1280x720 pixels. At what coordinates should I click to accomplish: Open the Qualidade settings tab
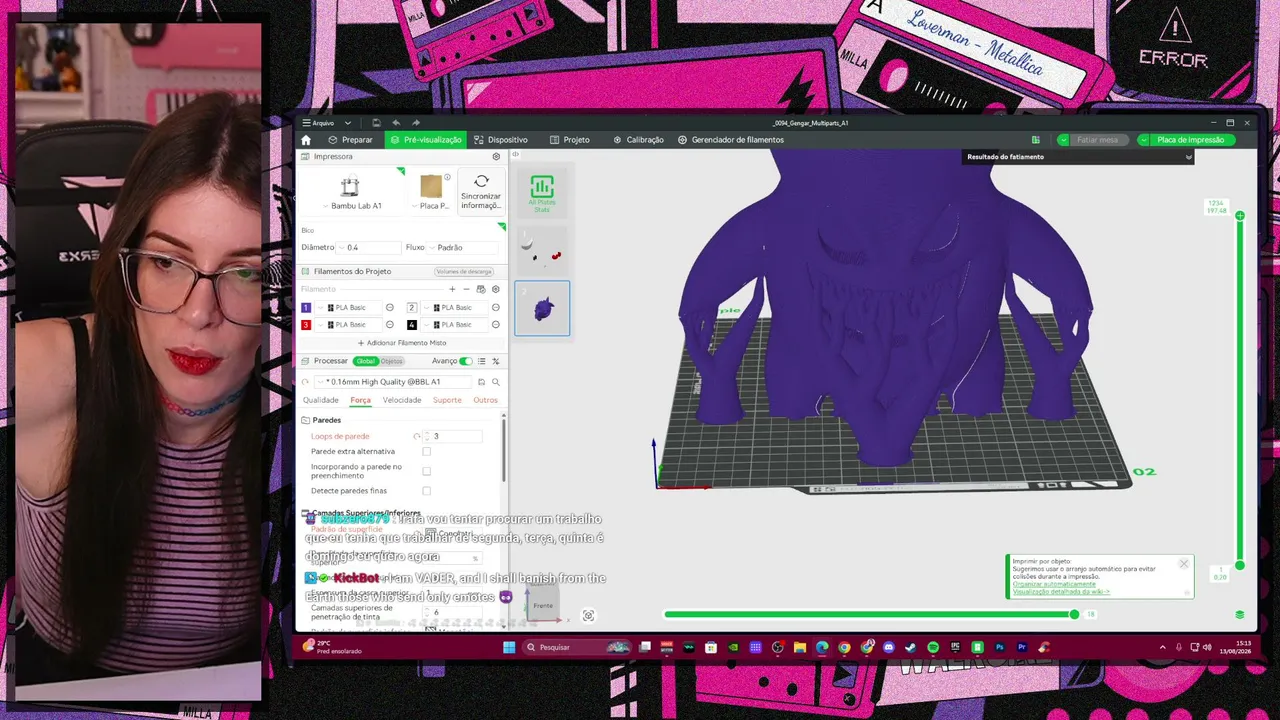pyautogui.click(x=321, y=400)
